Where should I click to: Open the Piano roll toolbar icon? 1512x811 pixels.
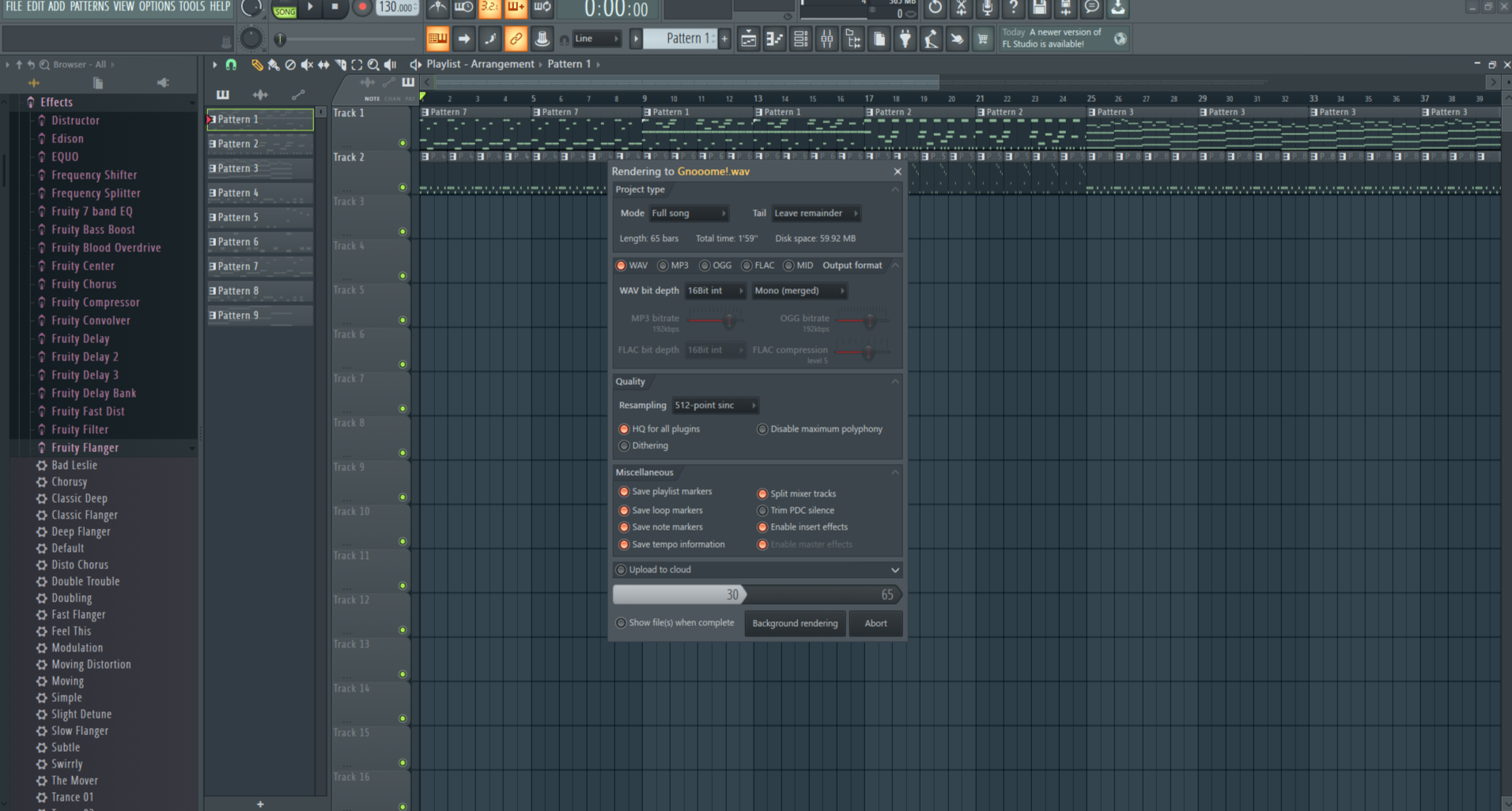tap(774, 39)
